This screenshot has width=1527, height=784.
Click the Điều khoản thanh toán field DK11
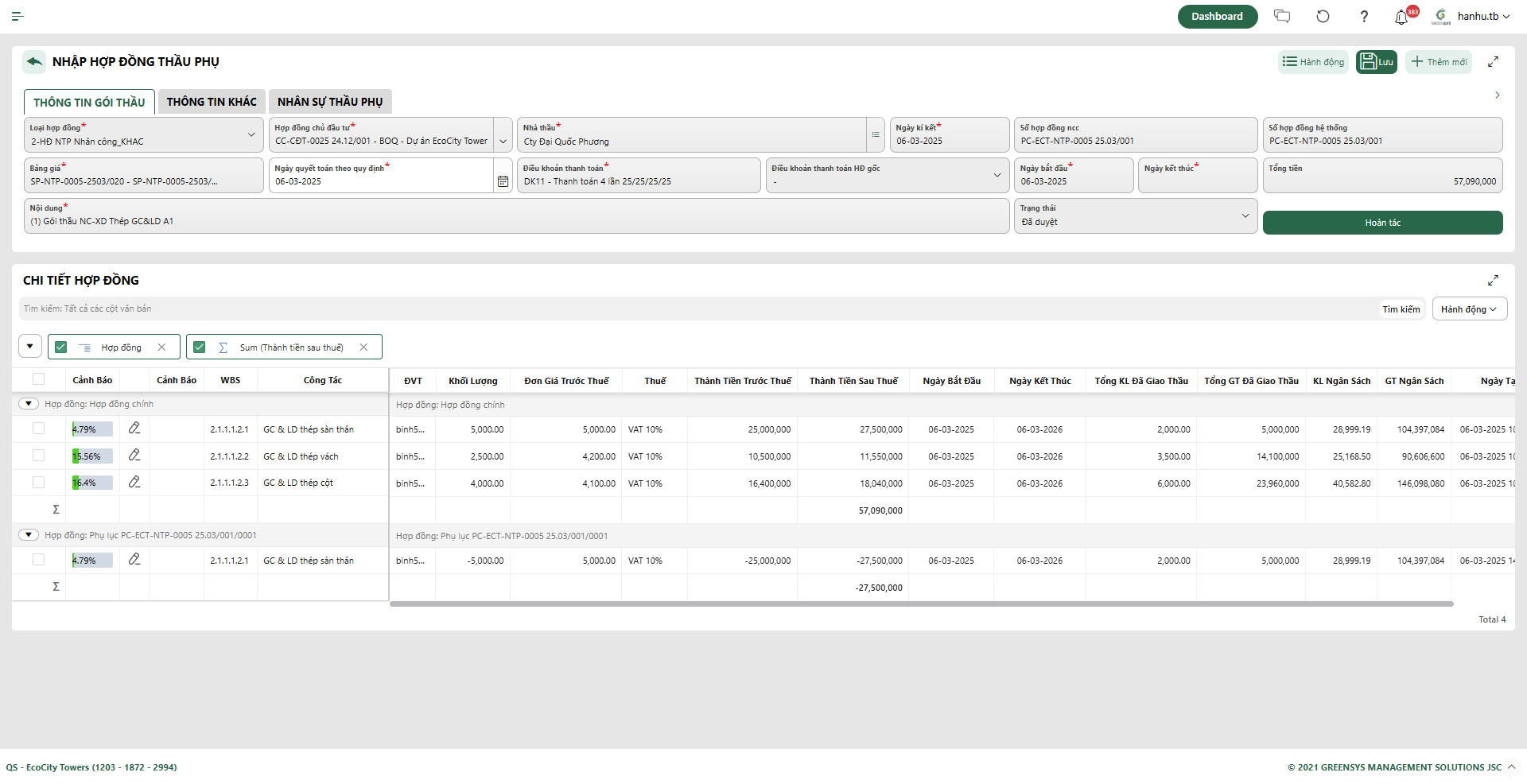click(639, 175)
